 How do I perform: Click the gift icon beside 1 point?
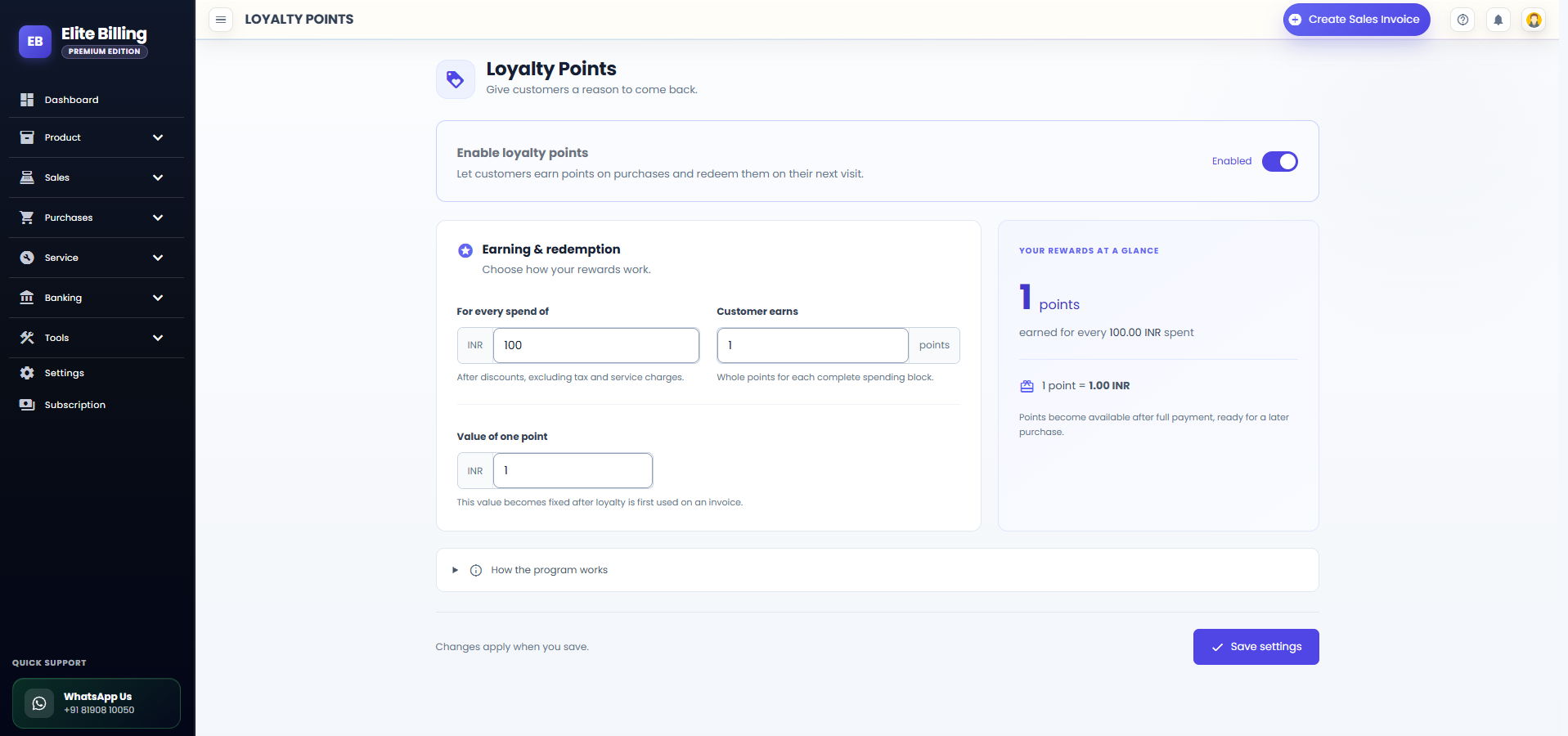click(1027, 386)
